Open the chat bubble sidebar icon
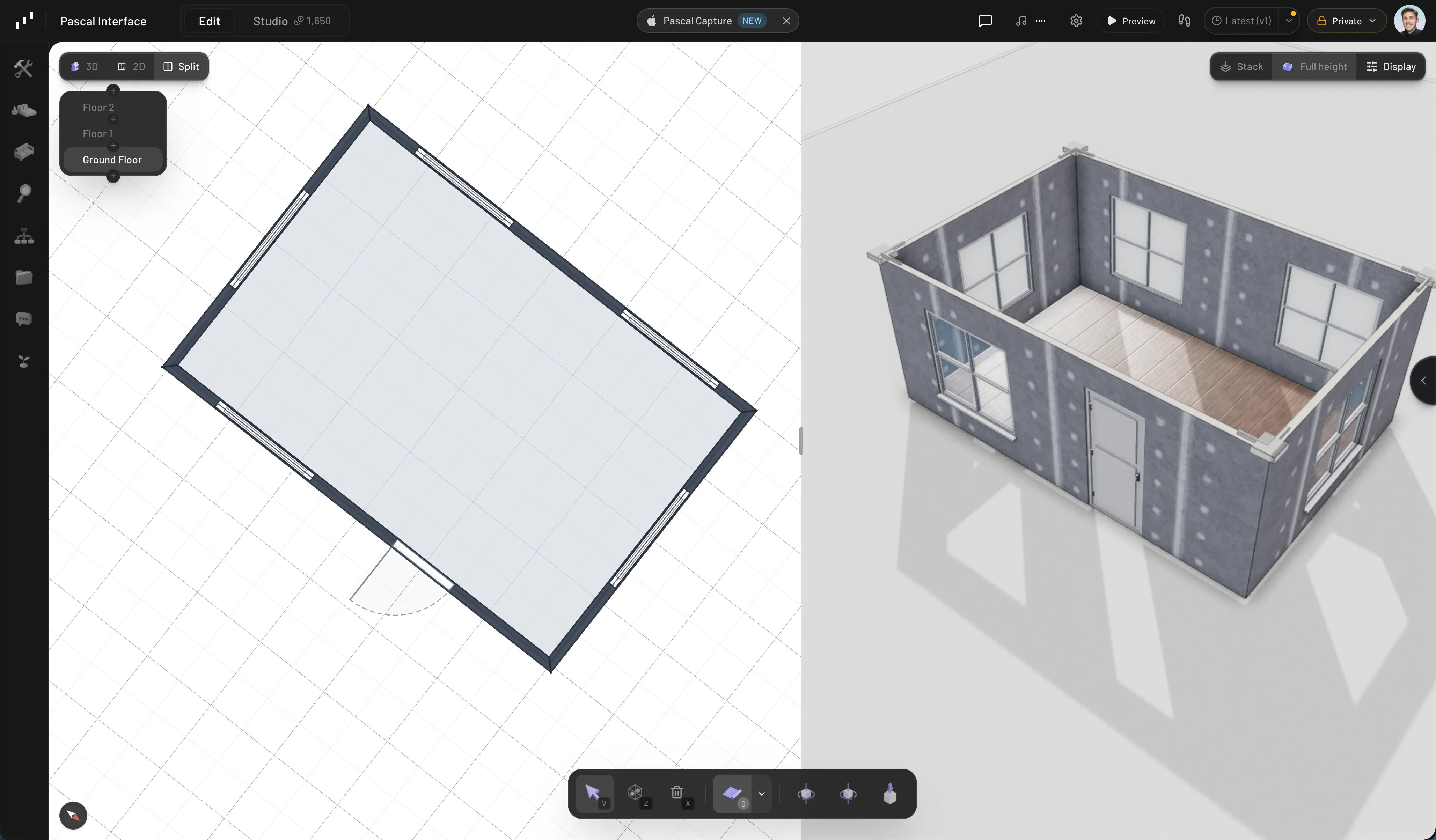Viewport: 1436px width, 840px height. coord(23,319)
